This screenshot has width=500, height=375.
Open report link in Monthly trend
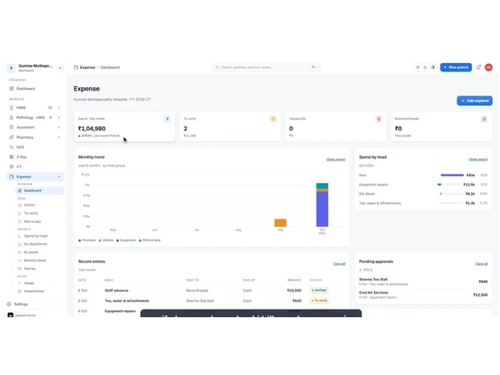336,160
